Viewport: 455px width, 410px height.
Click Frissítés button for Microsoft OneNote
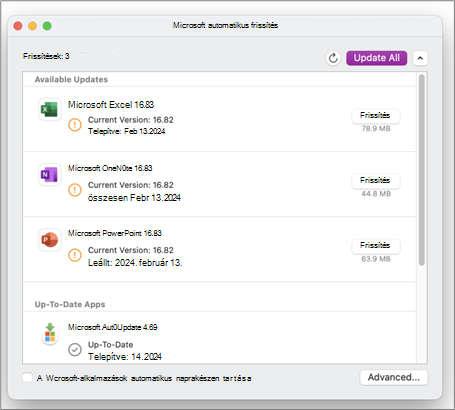(x=376, y=181)
